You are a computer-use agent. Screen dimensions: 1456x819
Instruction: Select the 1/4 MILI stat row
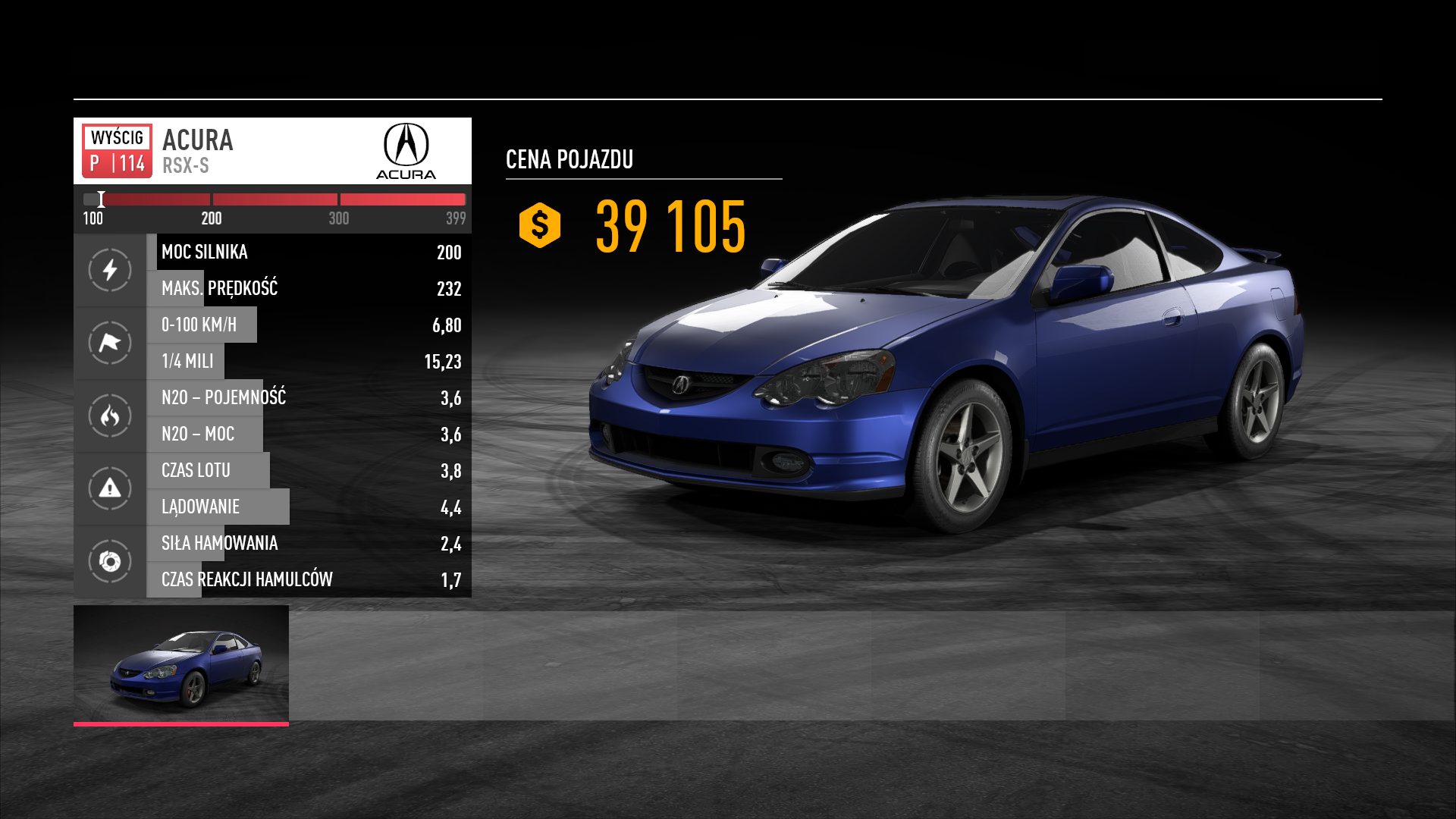click(x=309, y=361)
